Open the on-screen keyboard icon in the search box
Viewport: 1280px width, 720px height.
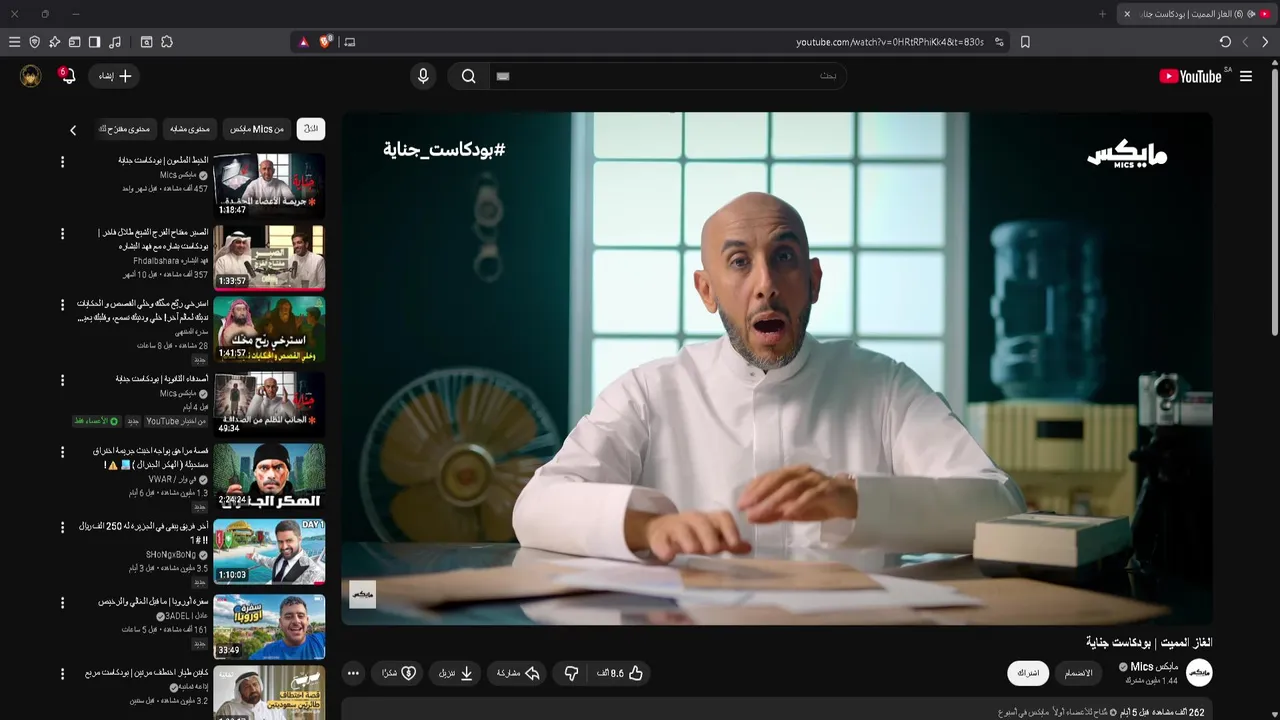503,76
